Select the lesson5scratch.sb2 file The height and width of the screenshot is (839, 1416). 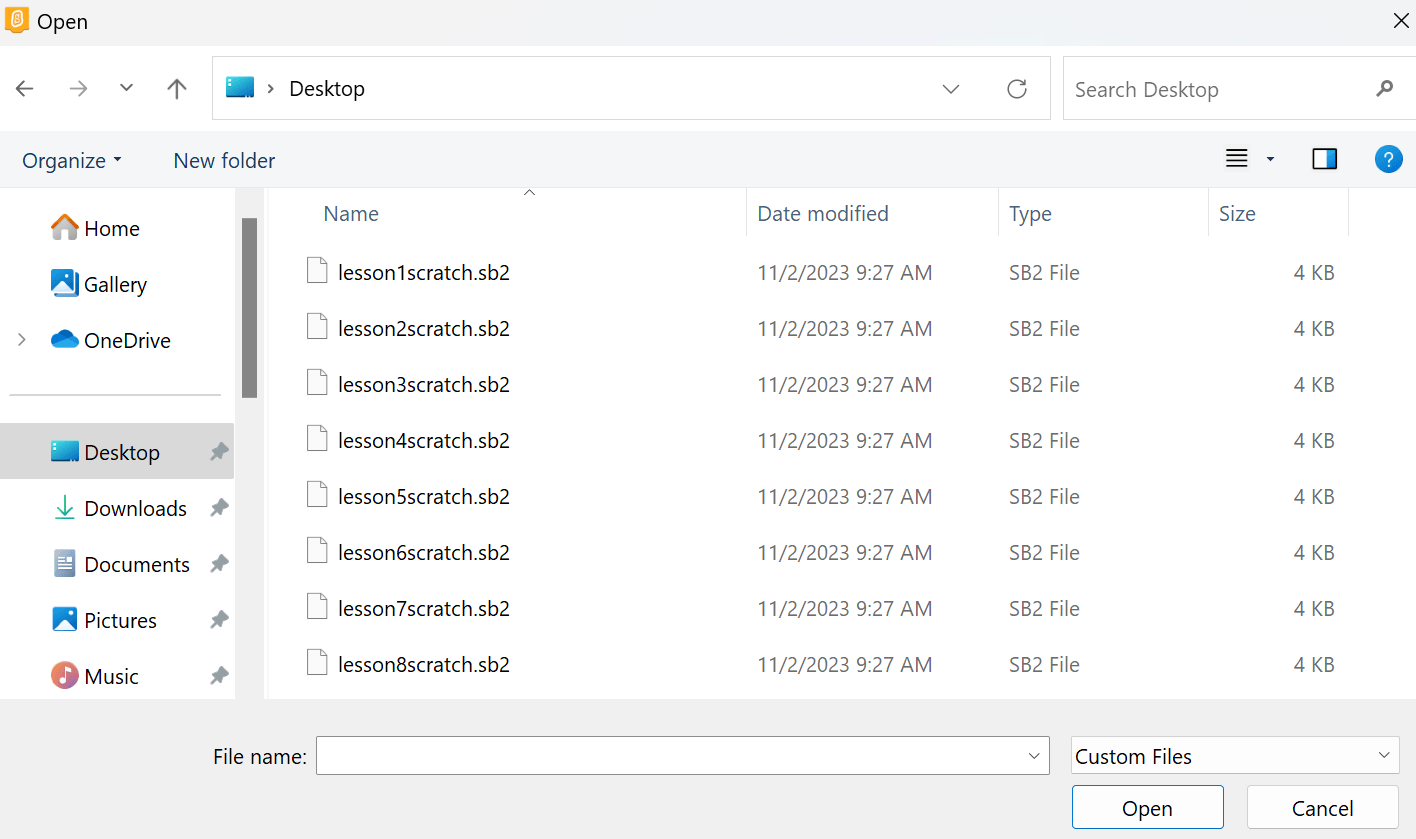tap(424, 497)
